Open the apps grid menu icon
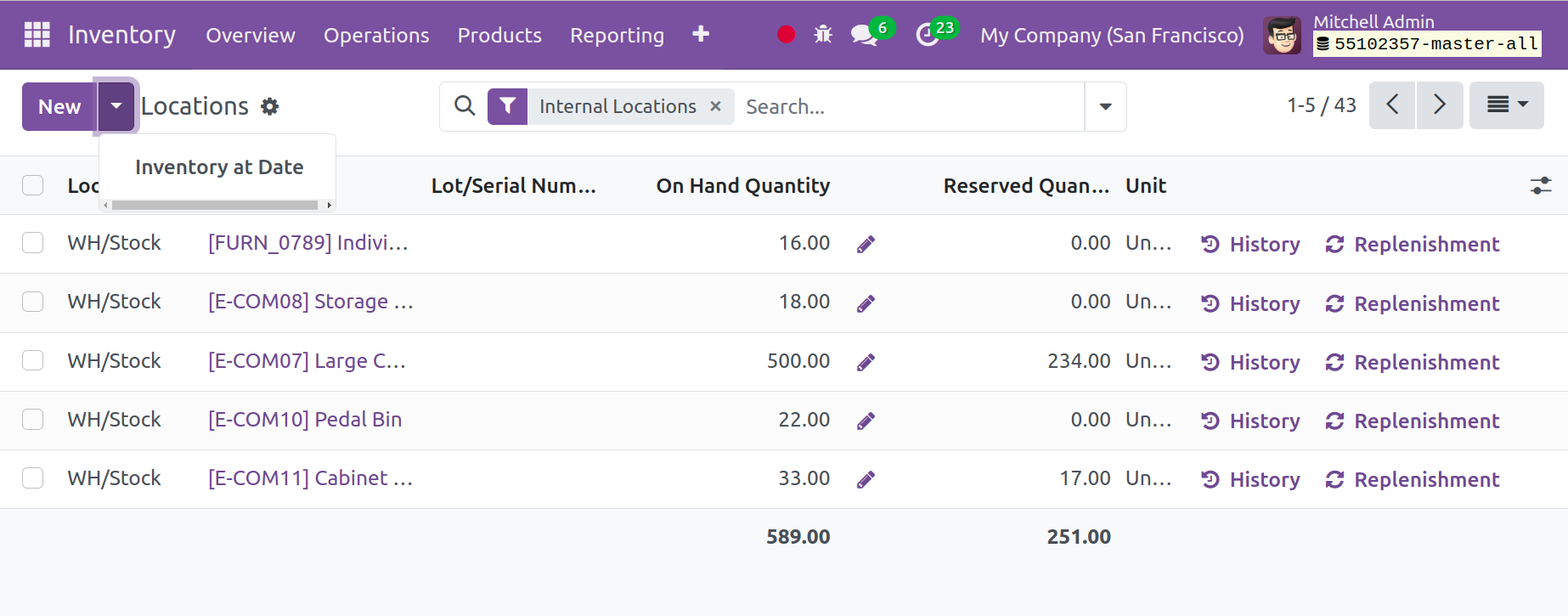1568x616 pixels. (x=37, y=35)
